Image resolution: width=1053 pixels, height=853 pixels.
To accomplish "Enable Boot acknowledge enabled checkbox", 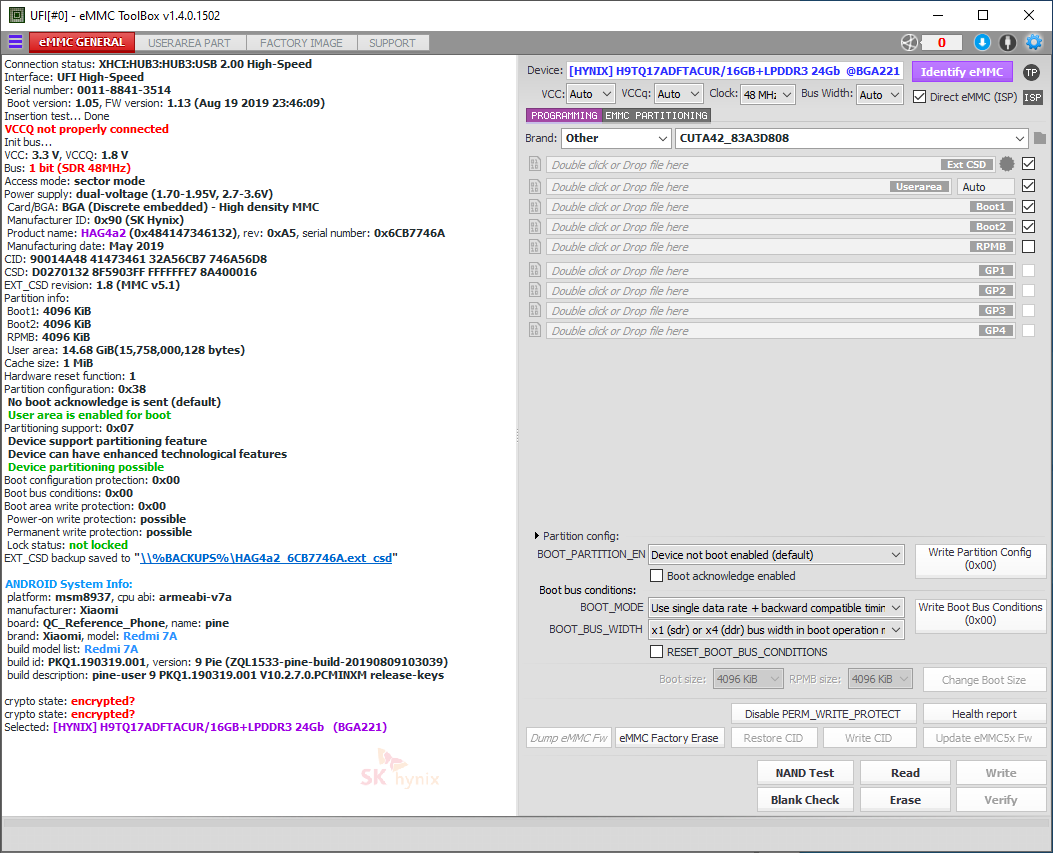I will [657, 576].
